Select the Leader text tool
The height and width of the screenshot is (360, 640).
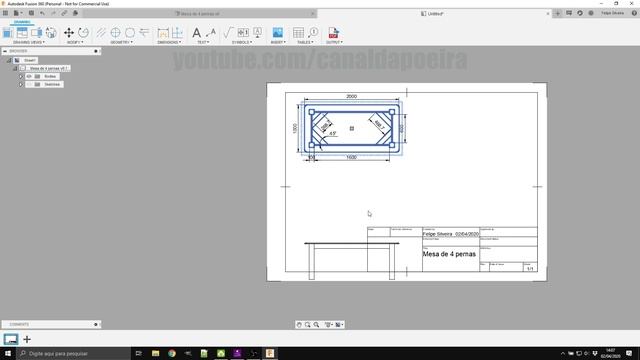211,33
